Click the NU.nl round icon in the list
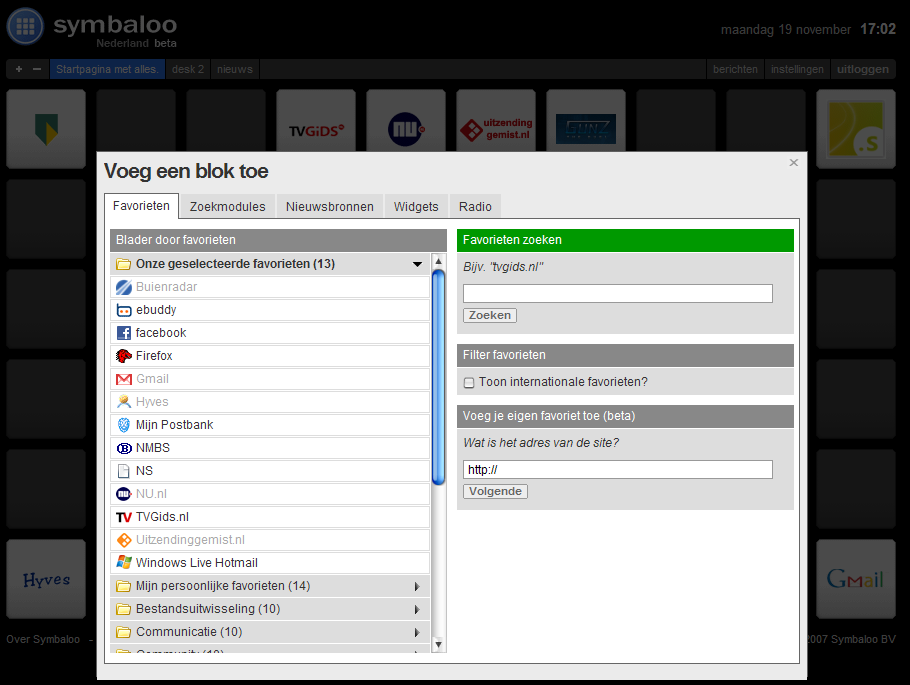 coord(124,494)
